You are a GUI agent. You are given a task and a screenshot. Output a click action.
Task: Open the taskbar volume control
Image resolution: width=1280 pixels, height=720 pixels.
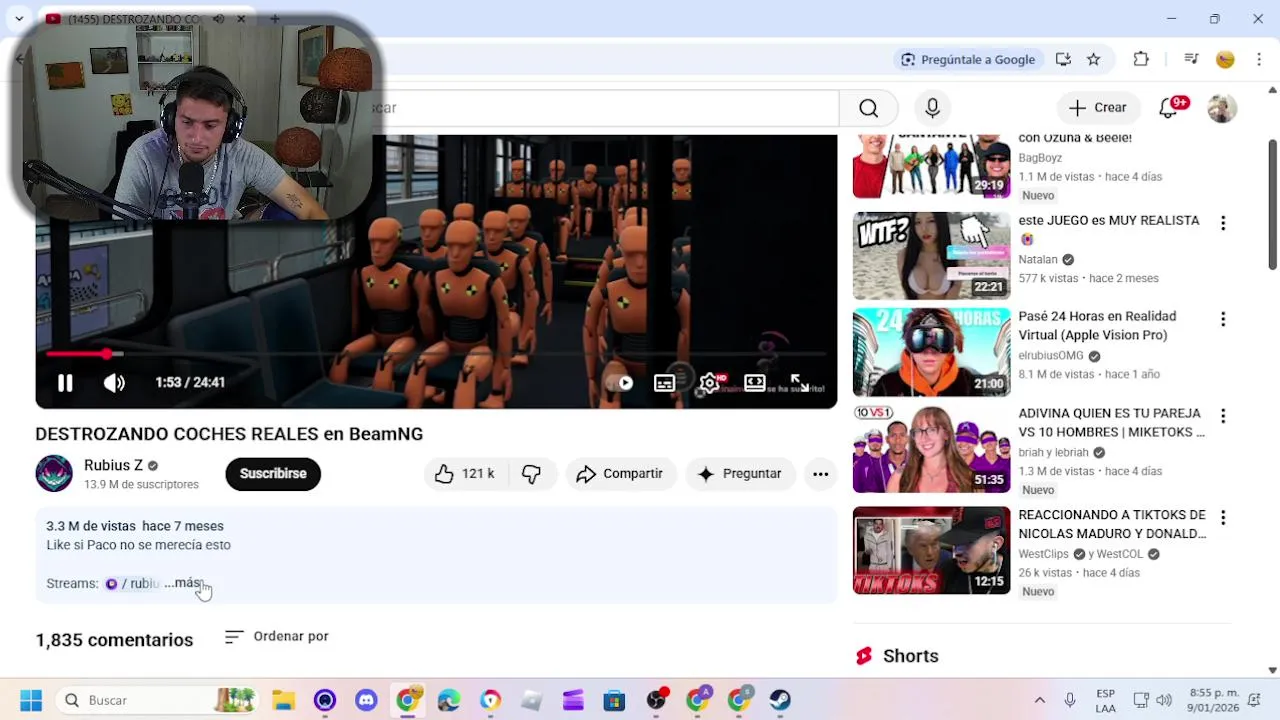[1164, 700]
